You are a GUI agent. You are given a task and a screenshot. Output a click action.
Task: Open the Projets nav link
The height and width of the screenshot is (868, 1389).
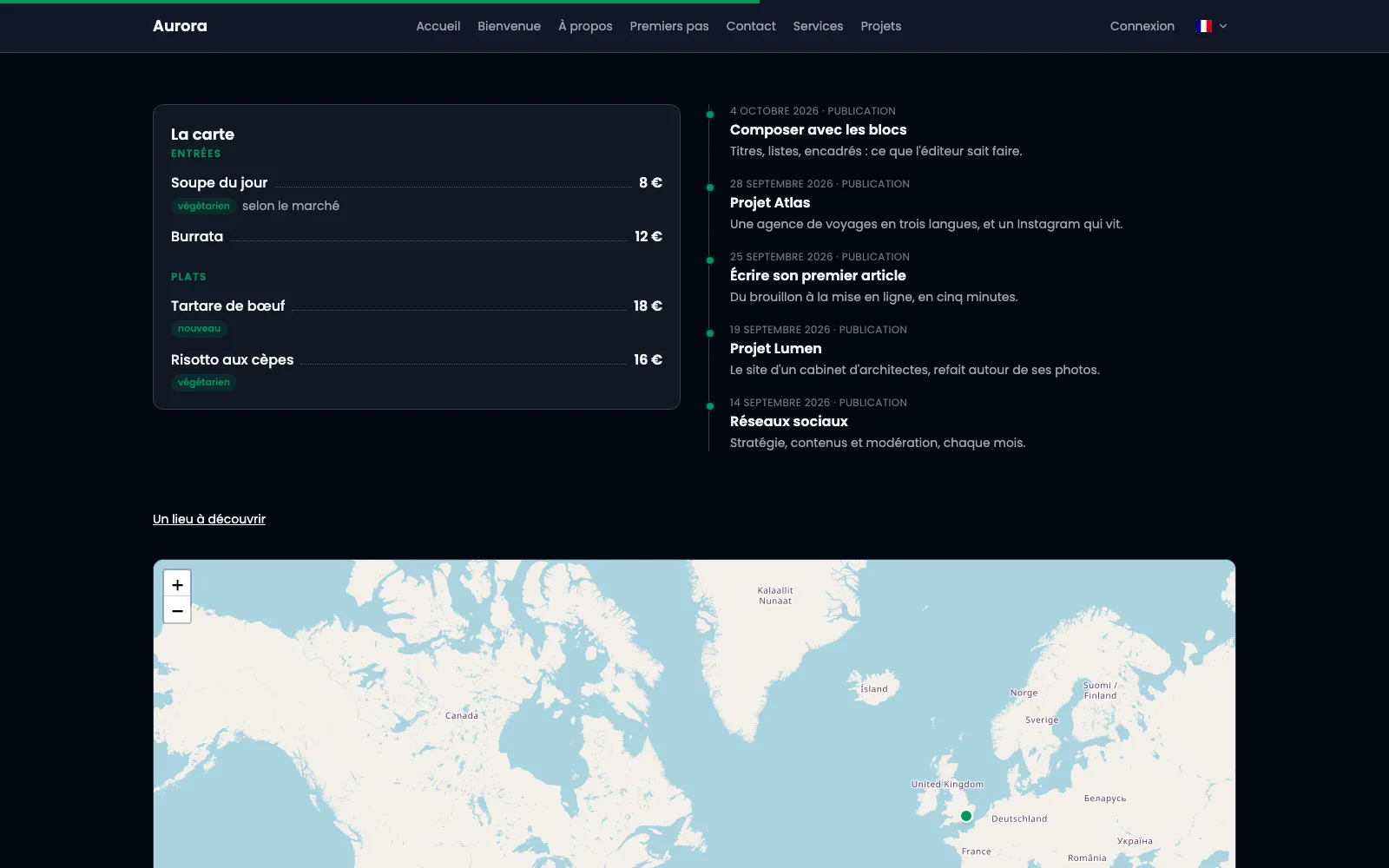pos(881,26)
